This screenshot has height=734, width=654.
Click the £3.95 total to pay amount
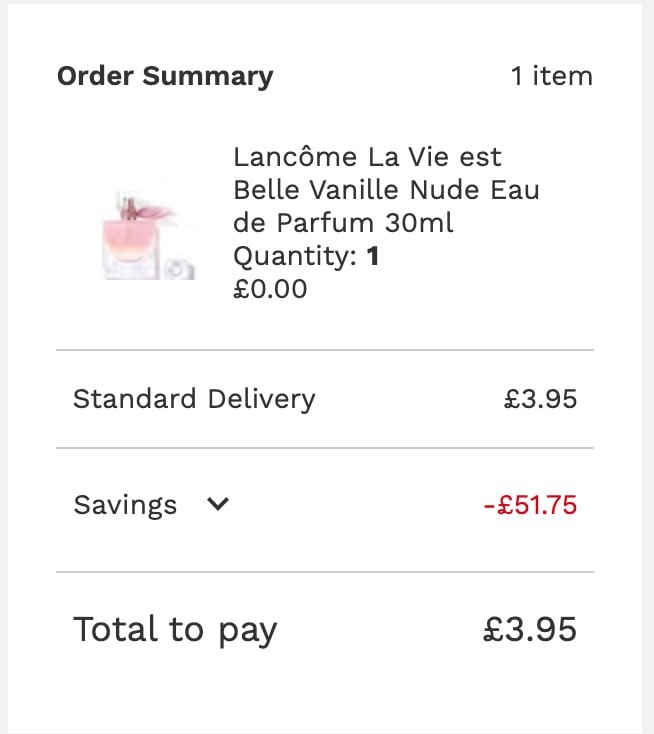529,629
